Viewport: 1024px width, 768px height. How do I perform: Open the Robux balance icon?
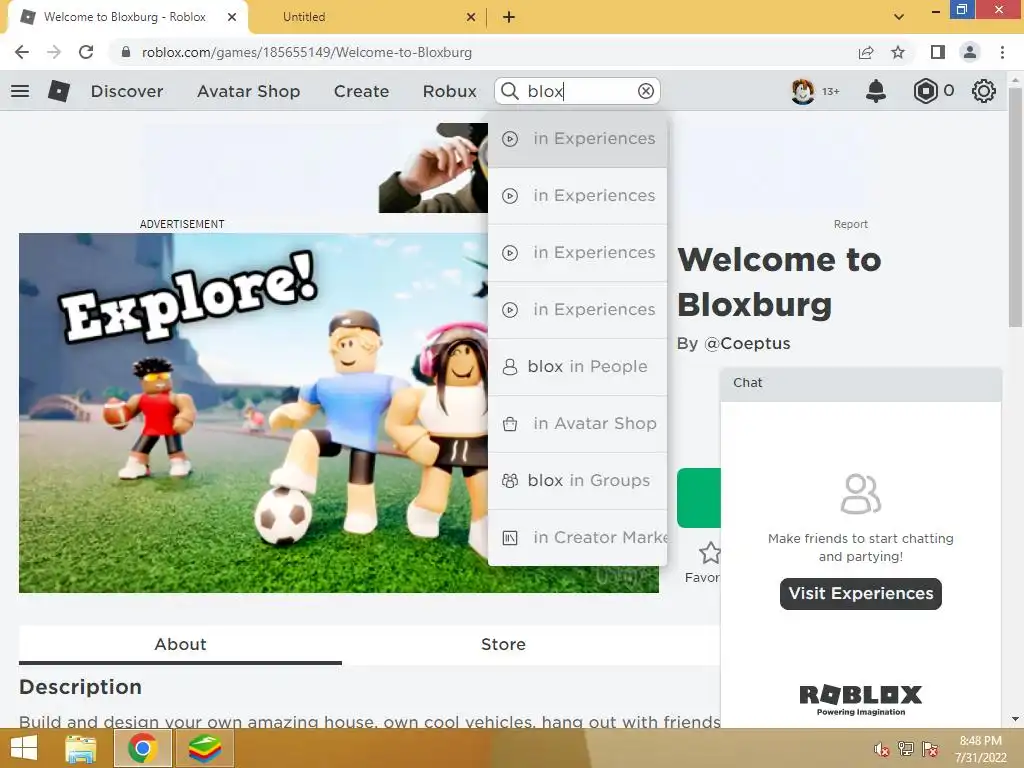pyautogui.click(x=925, y=91)
